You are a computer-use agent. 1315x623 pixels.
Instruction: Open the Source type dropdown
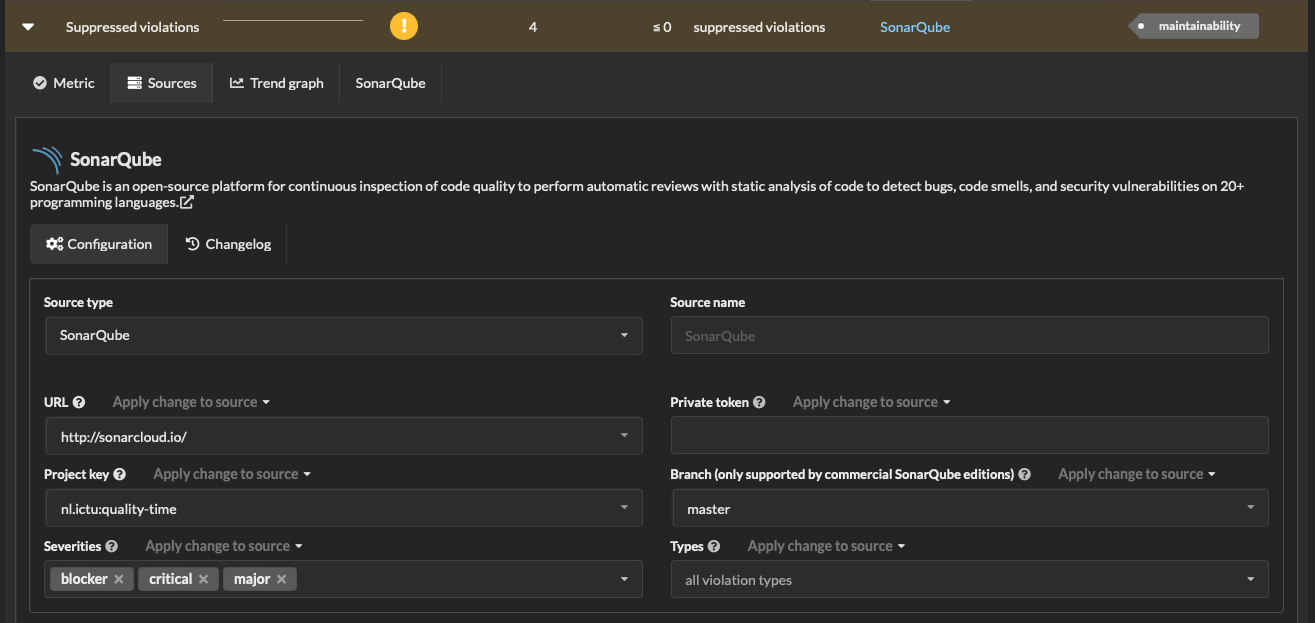coord(344,336)
